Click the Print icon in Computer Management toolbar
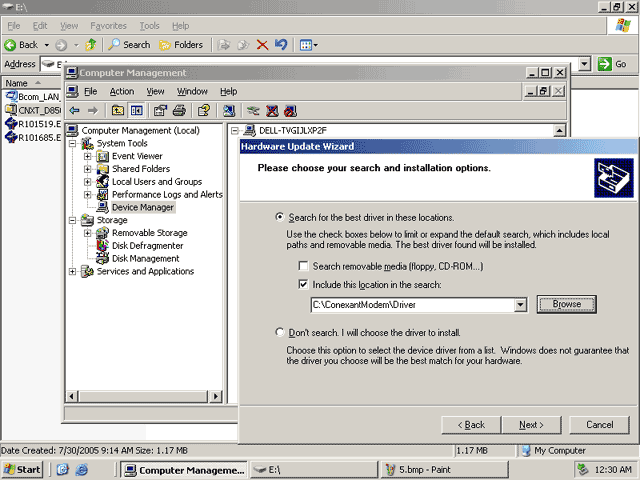This screenshot has height=480, width=640. pos(179,110)
